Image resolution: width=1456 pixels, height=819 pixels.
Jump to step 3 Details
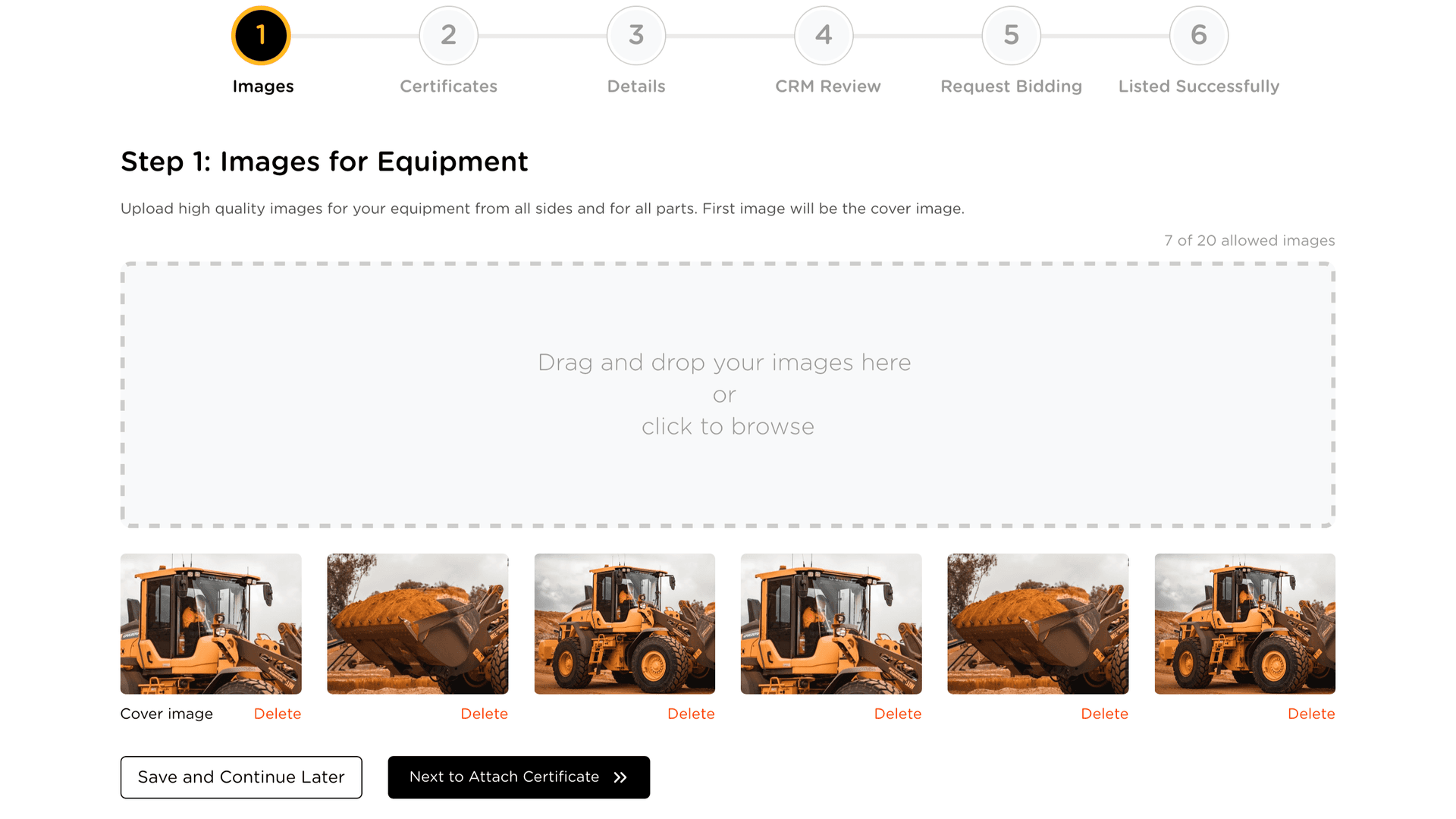[635, 36]
